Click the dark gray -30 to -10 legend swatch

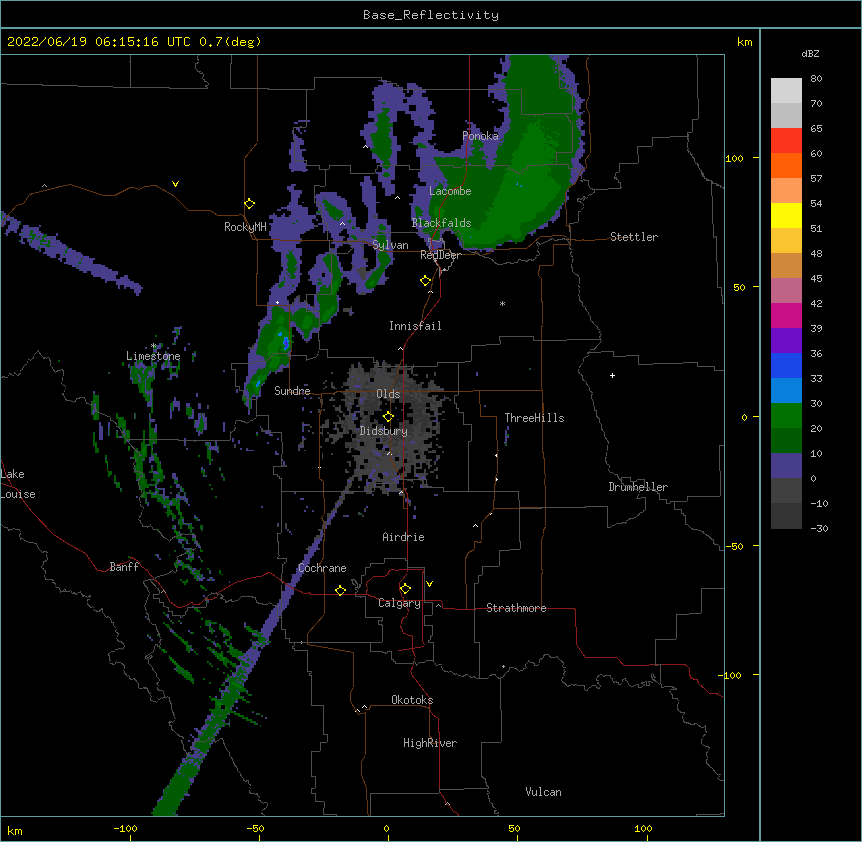tap(786, 516)
